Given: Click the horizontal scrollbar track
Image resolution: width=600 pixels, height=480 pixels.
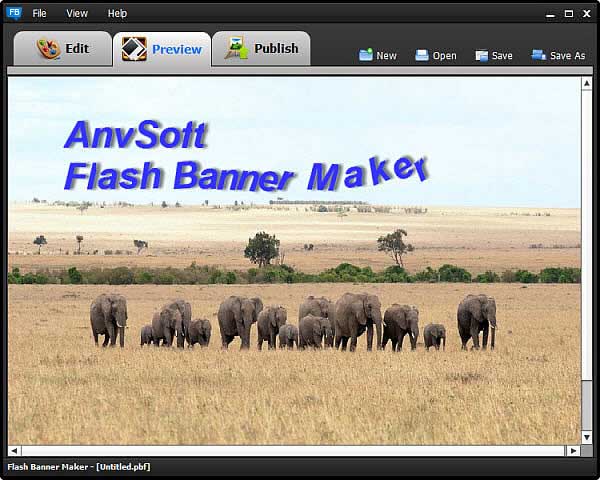Looking at the screenshot, I should pyautogui.click(x=293, y=451).
